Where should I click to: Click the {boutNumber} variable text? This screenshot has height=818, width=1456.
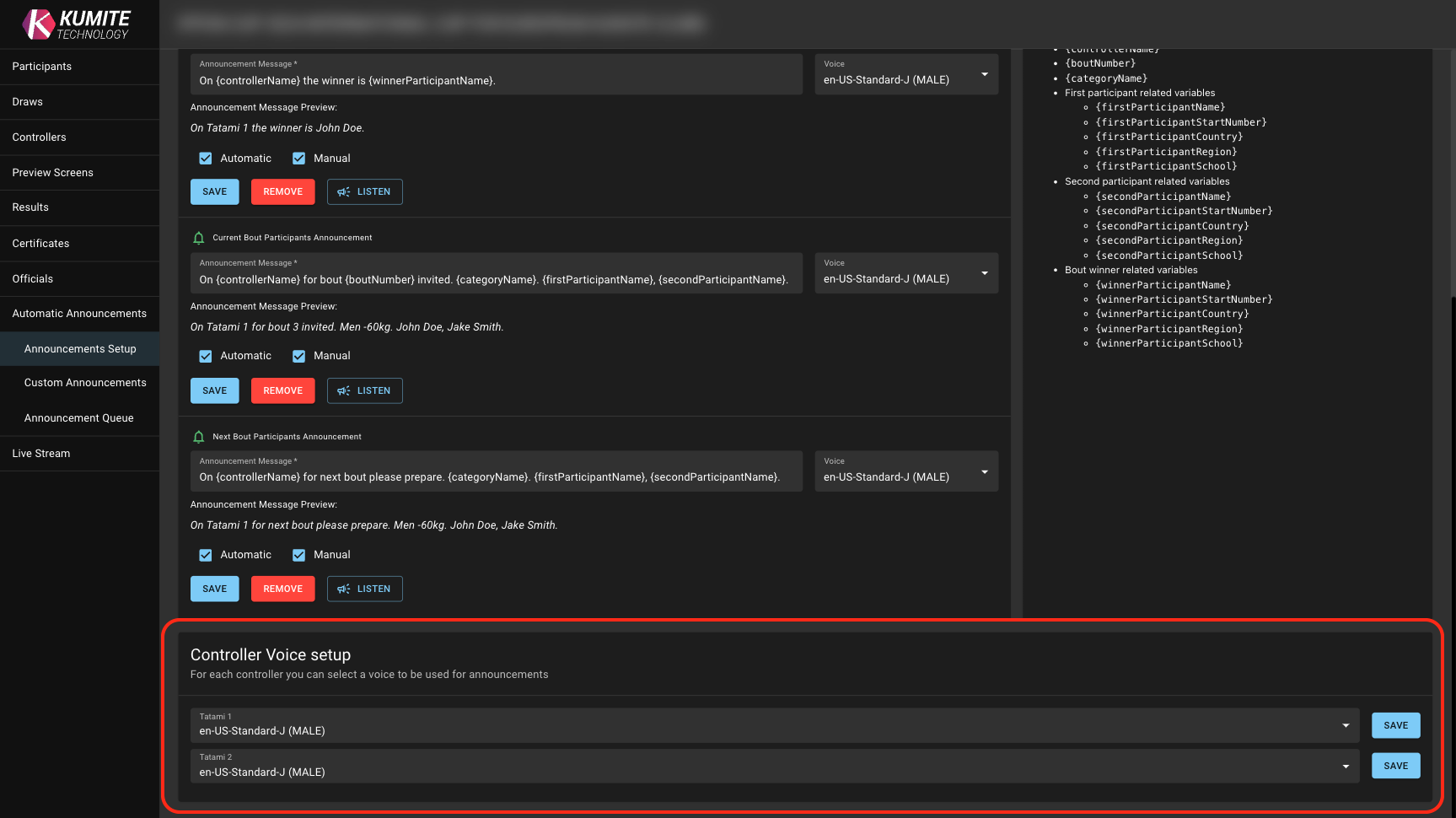[1100, 63]
